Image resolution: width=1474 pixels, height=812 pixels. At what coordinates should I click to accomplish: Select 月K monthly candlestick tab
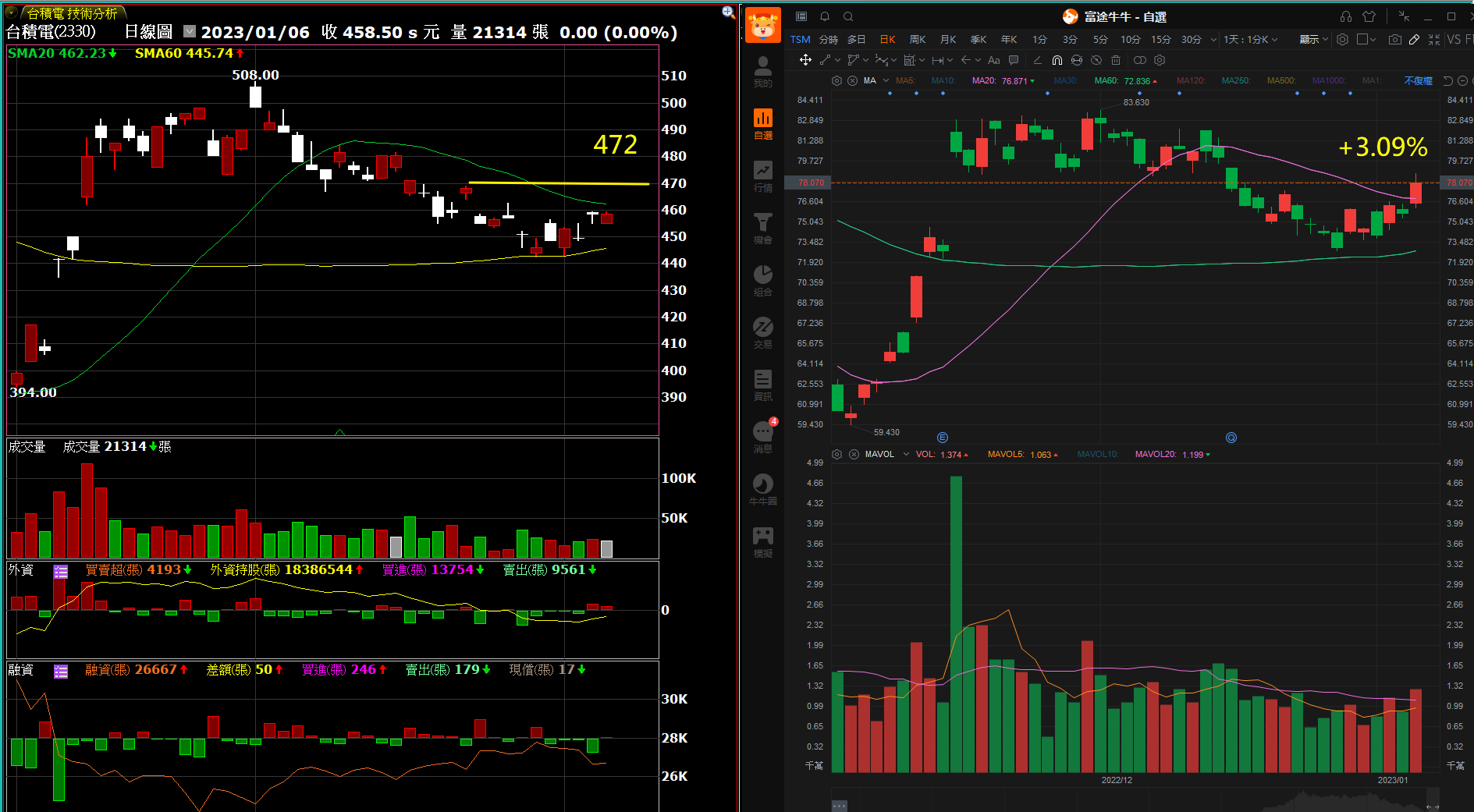(948, 39)
